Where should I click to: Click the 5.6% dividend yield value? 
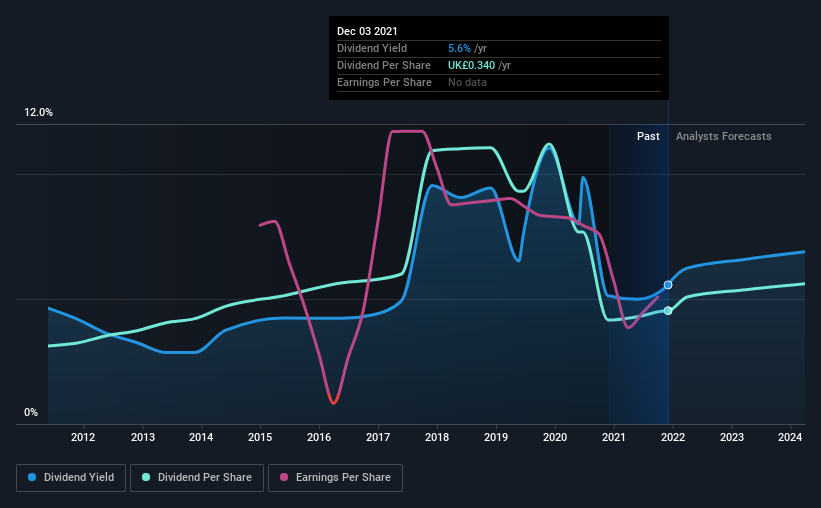pyautogui.click(x=459, y=48)
